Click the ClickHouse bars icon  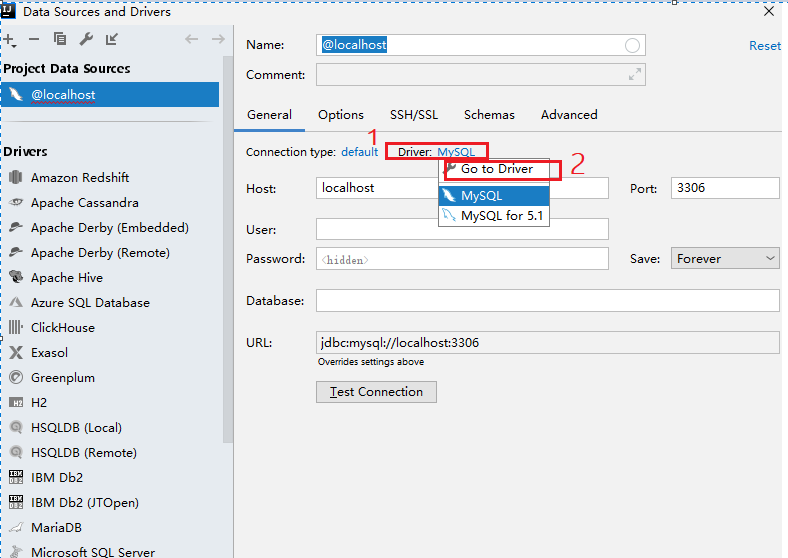16,327
